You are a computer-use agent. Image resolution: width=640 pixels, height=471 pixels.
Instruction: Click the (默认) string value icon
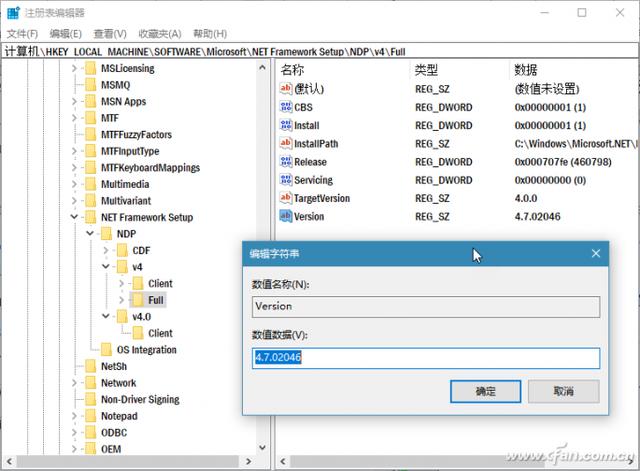tap(286, 88)
